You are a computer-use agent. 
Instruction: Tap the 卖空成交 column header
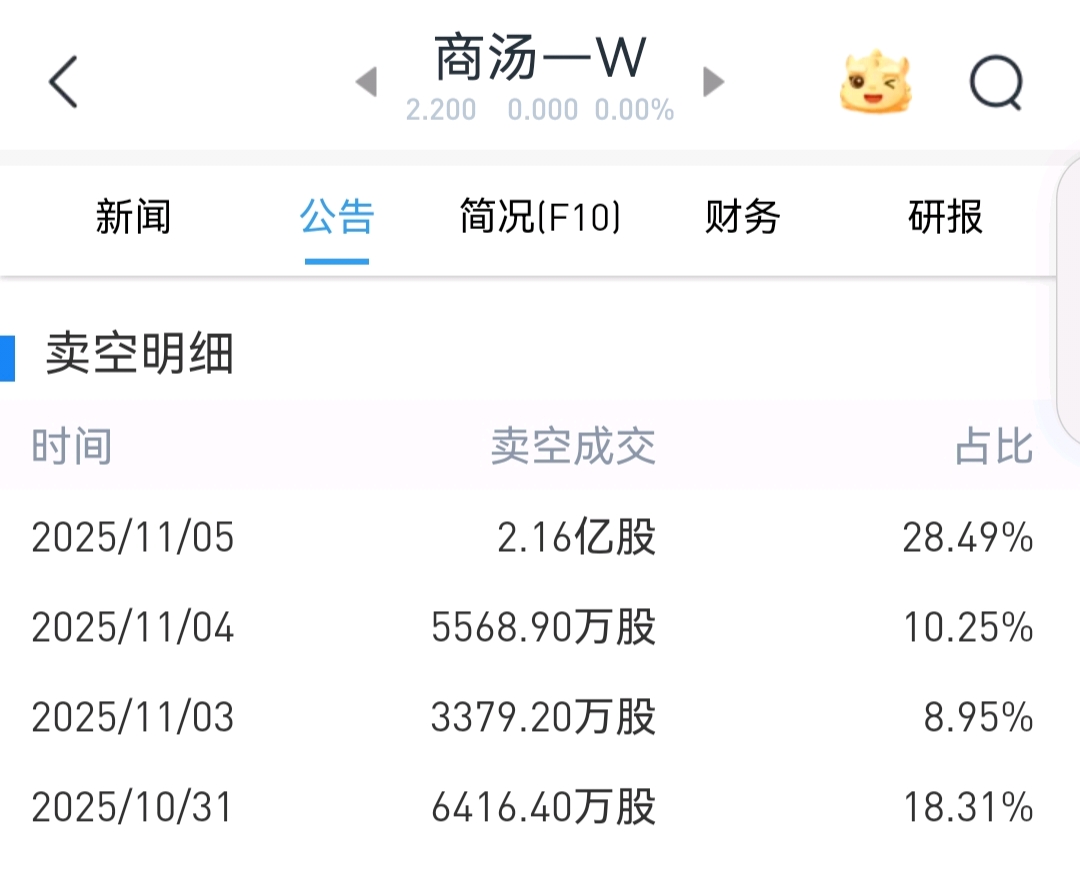[x=573, y=446]
